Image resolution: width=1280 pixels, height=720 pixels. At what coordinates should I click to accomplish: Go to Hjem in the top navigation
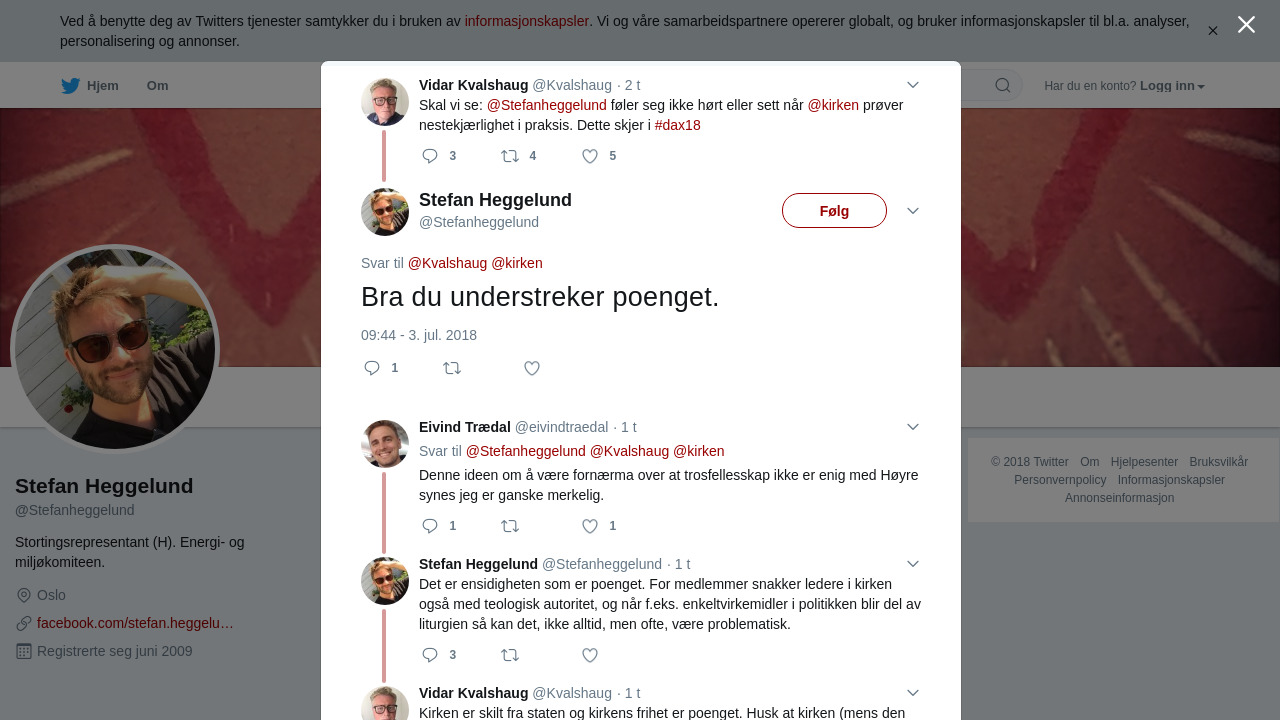(90, 86)
